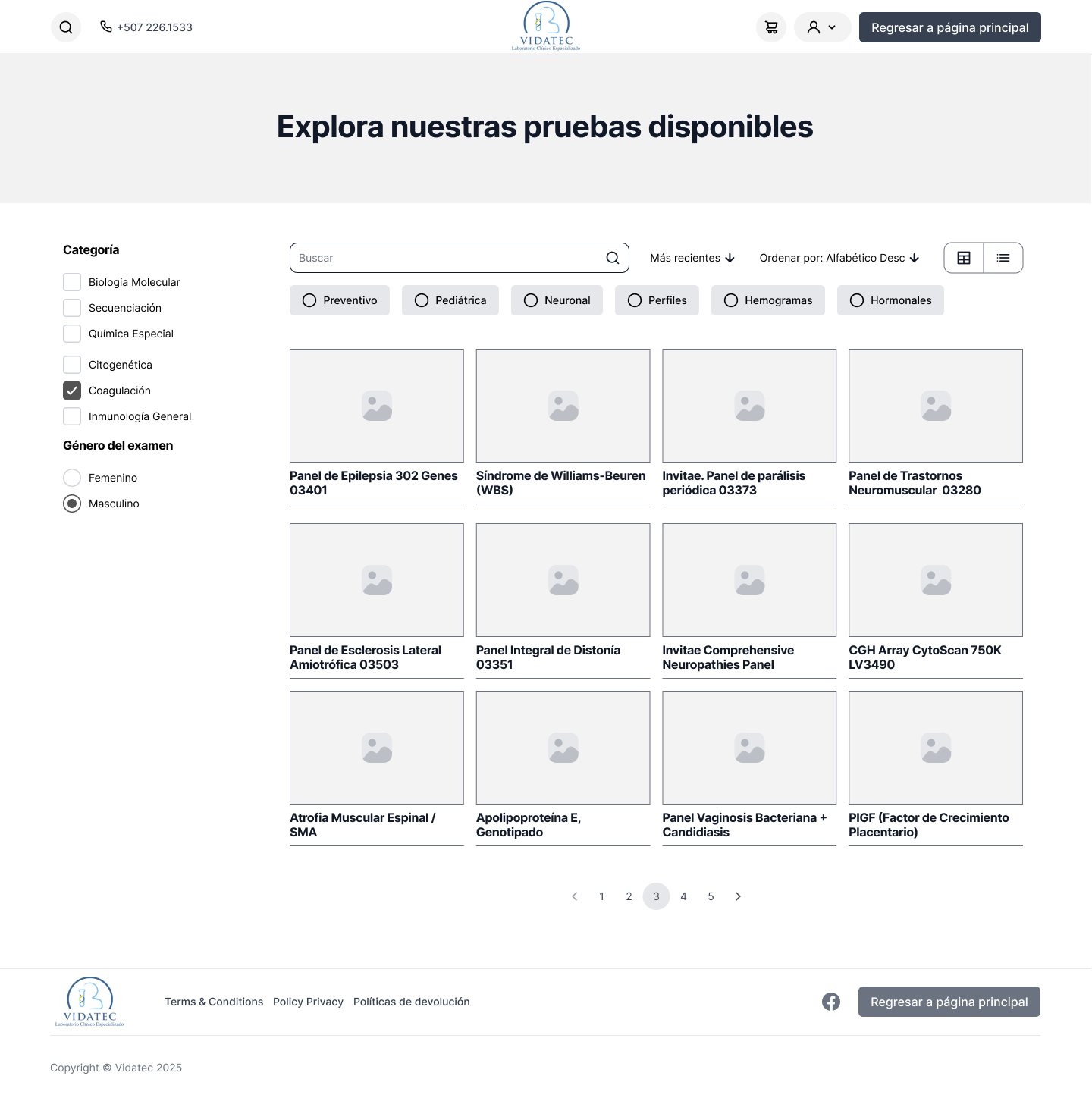Open Vidatec Facebook page
The width and height of the screenshot is (1092, 1098).
click(x=831, y=1002)
